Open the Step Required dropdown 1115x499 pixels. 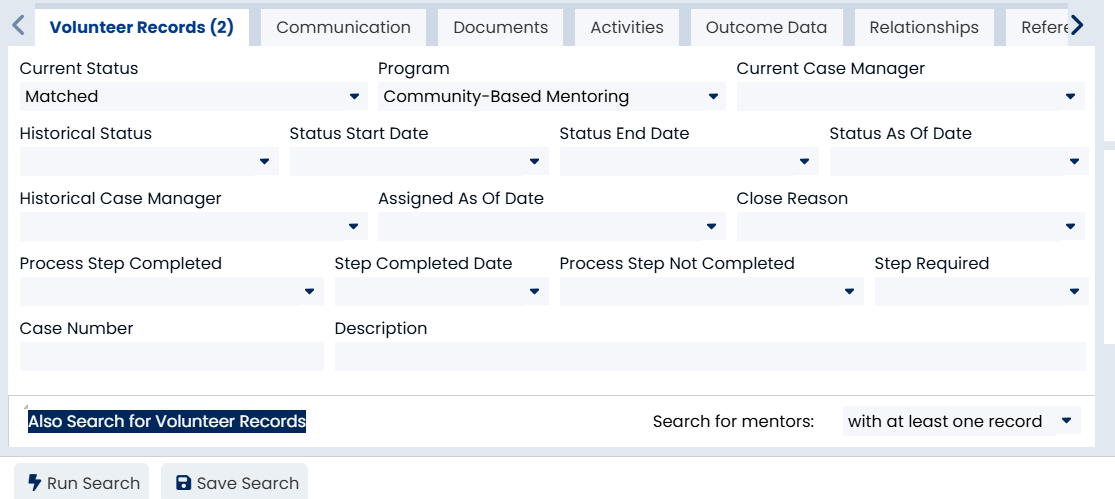click(x=981, y=291)
